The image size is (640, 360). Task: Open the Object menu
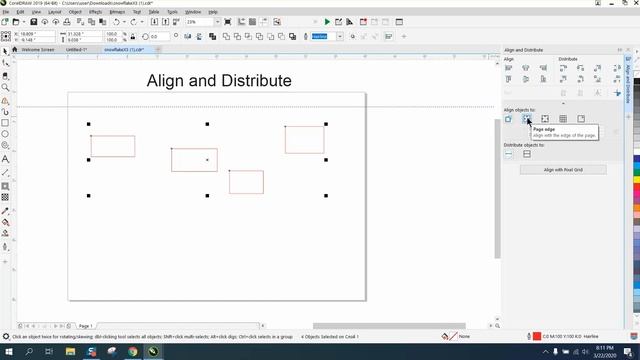tap(75, 12)
